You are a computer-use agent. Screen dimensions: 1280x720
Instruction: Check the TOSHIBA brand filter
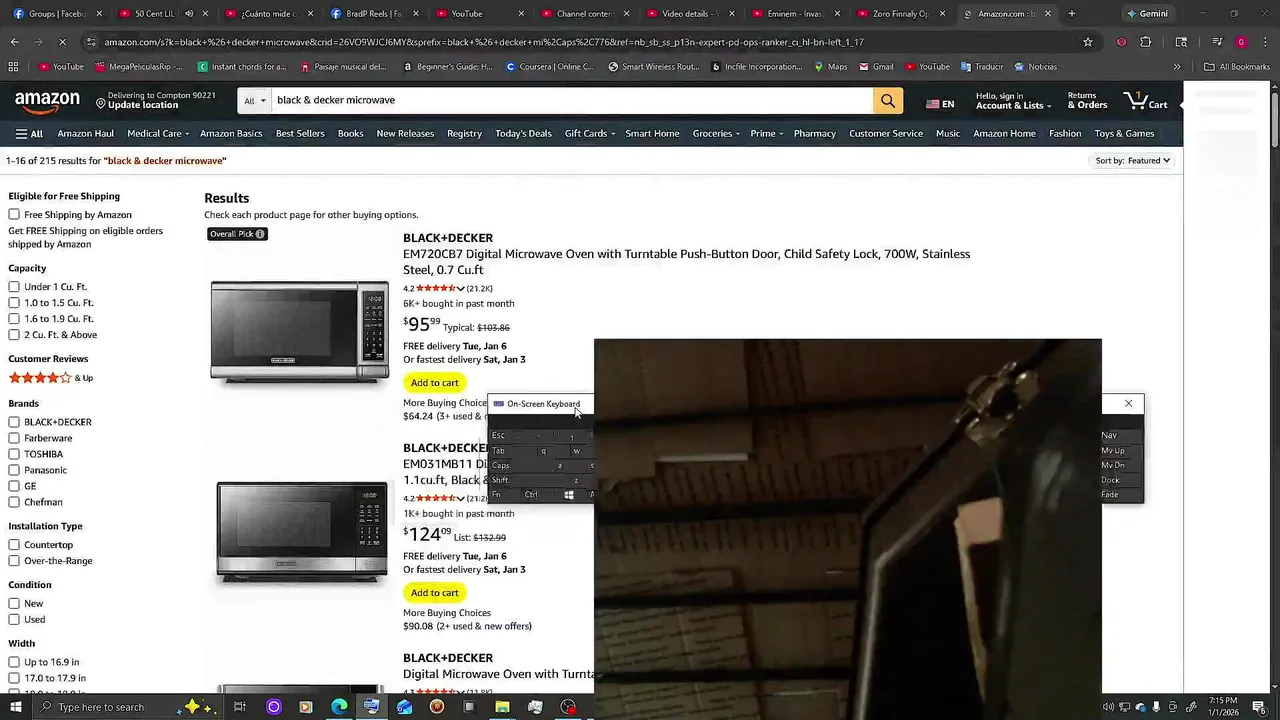tap(14, 454)
